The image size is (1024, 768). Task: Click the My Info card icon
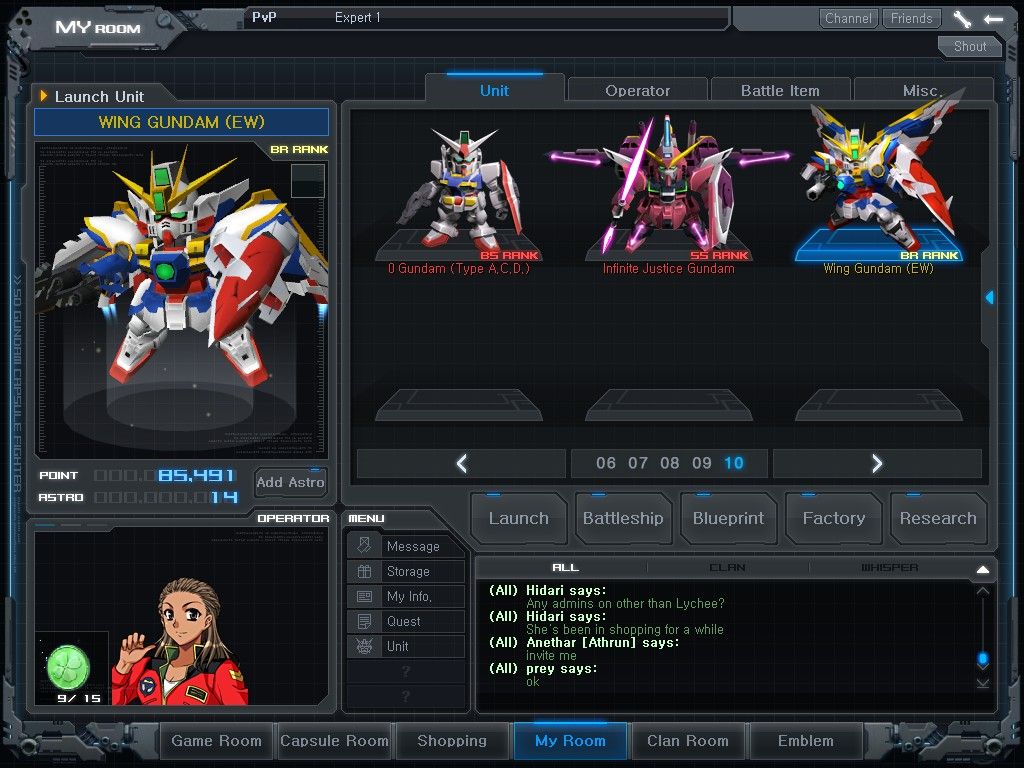[364, 596]
